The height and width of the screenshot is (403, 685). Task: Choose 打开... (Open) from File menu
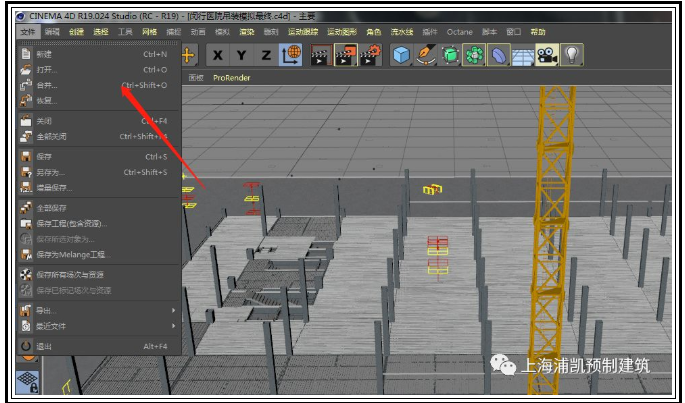pos(99,70)
